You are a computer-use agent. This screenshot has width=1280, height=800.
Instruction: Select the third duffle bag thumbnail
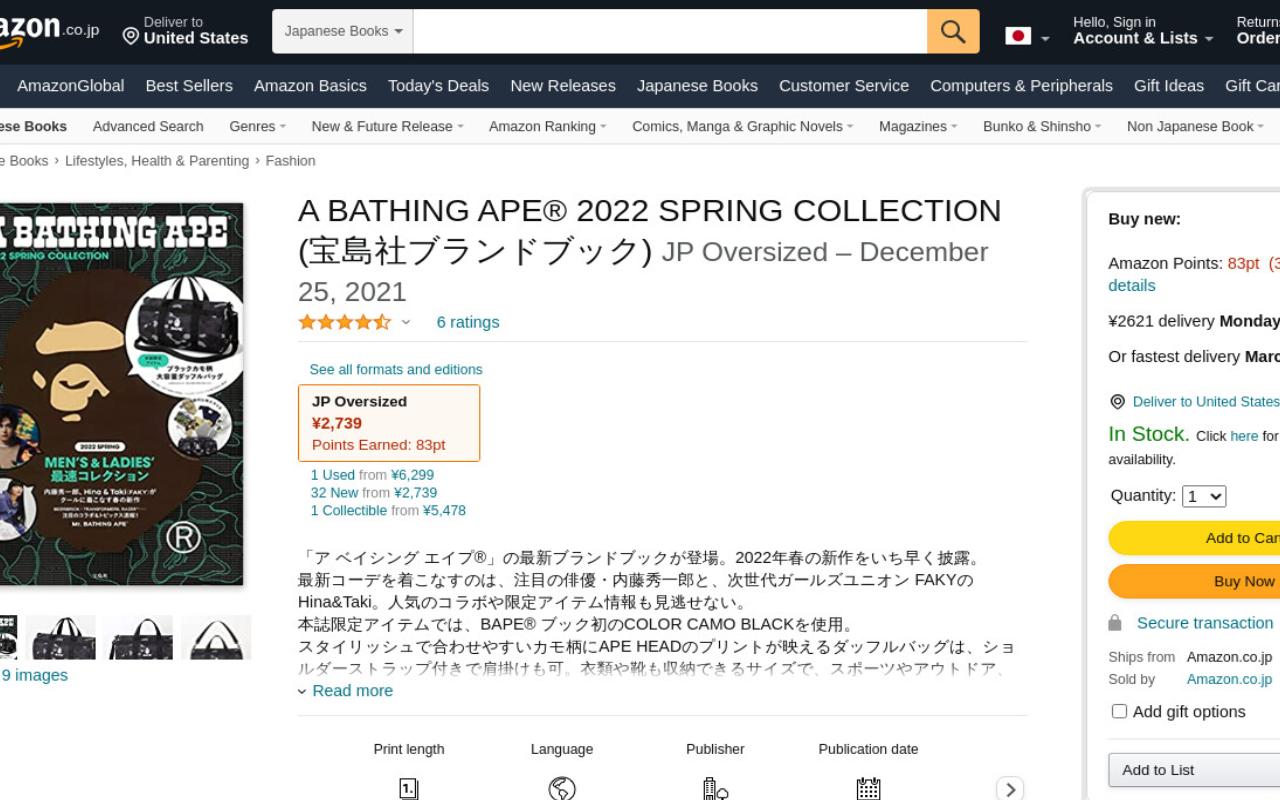point(138,638)
